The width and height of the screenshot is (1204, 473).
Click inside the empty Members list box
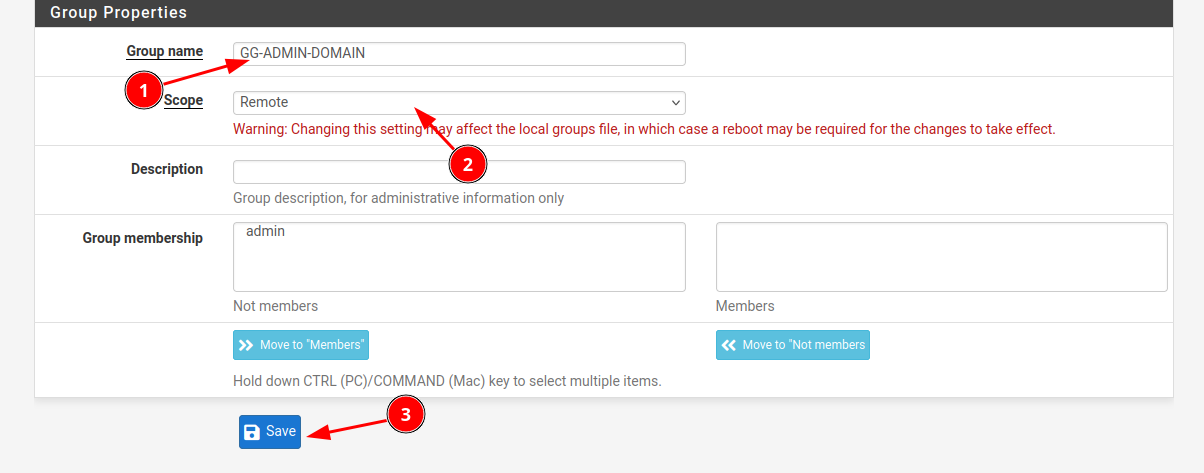pos(940,257)
